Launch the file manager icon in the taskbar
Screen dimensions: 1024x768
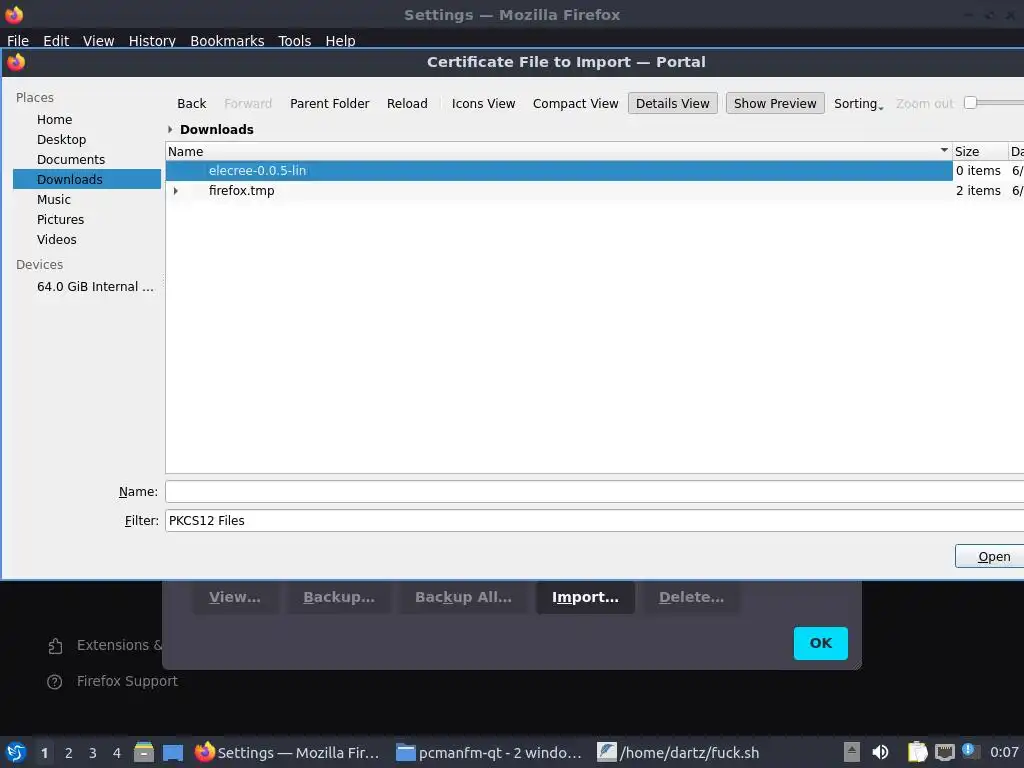coord(144,752)
